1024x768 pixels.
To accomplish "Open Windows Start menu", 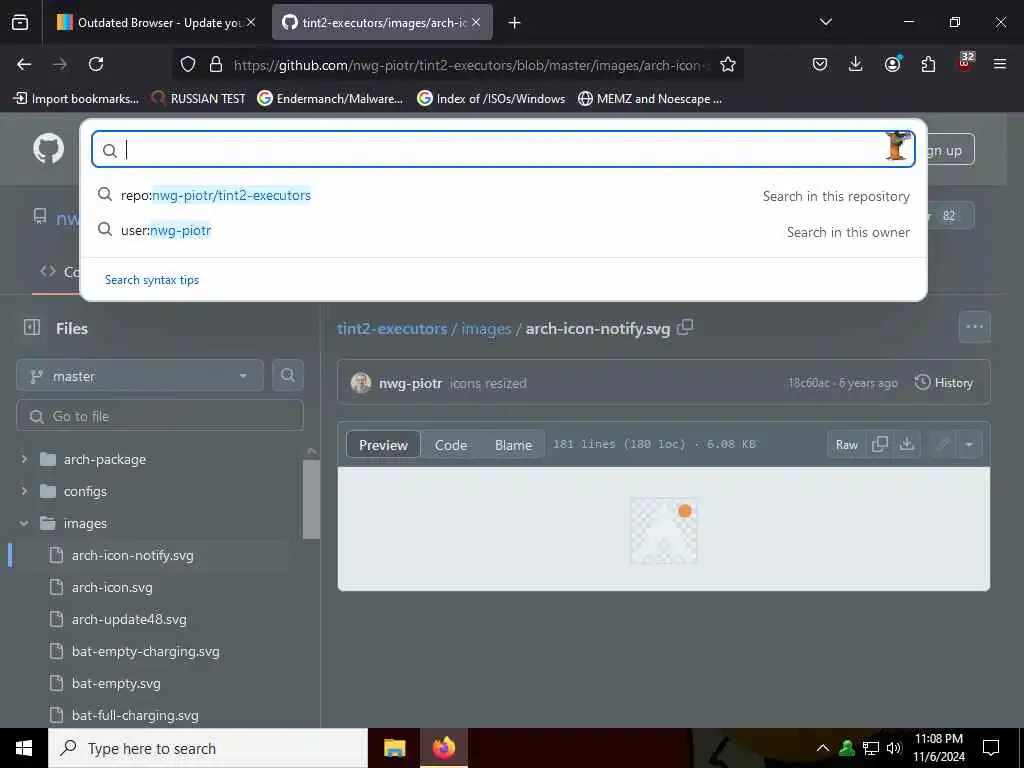I will click(24, 748).
